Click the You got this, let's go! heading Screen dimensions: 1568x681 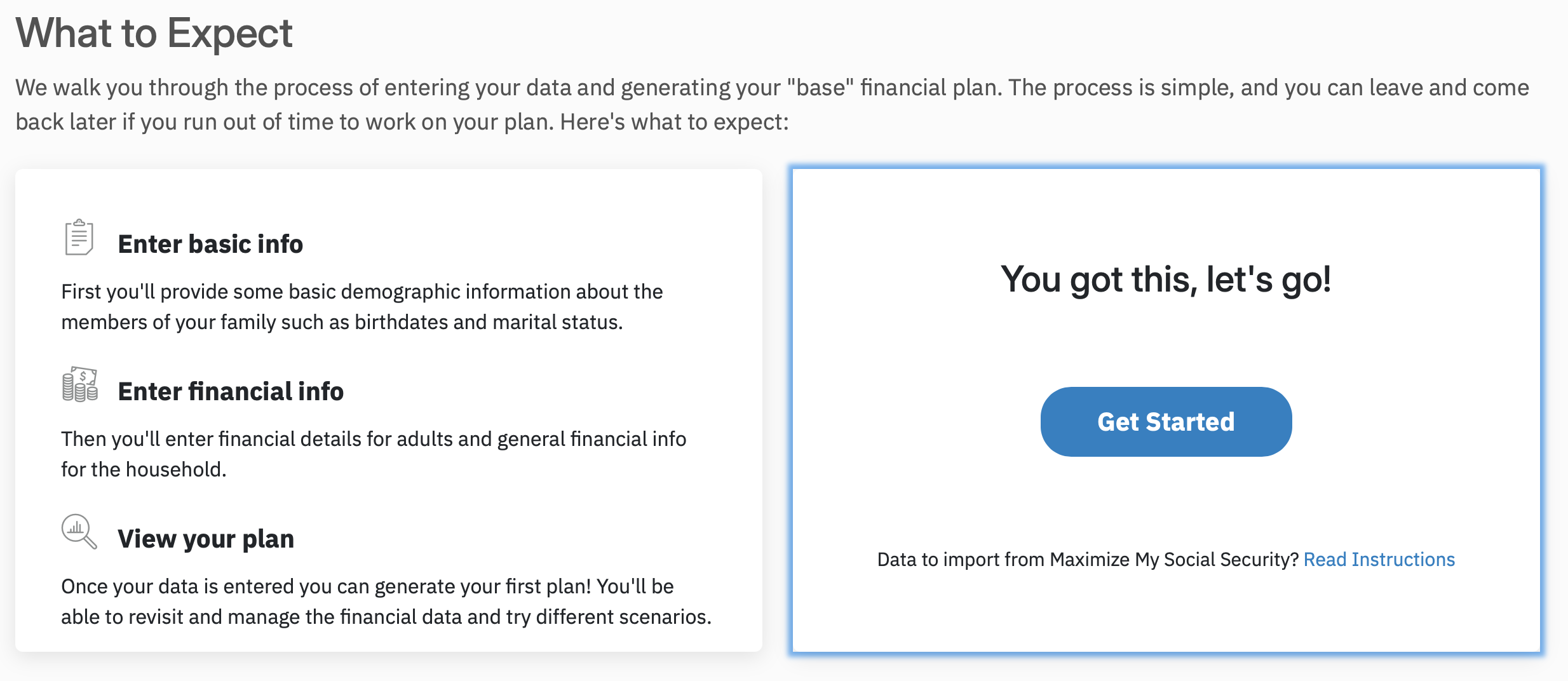click(1166, 280)
